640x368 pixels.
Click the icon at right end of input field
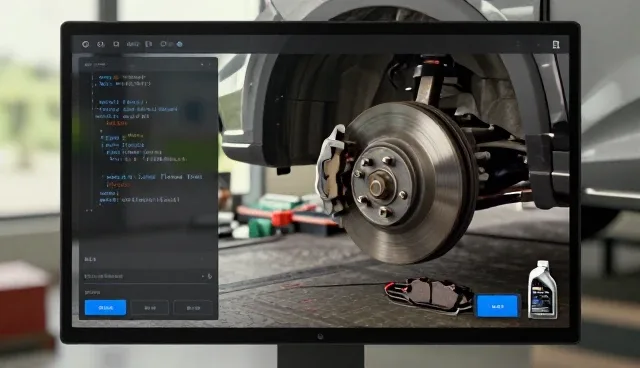(210, 276)
